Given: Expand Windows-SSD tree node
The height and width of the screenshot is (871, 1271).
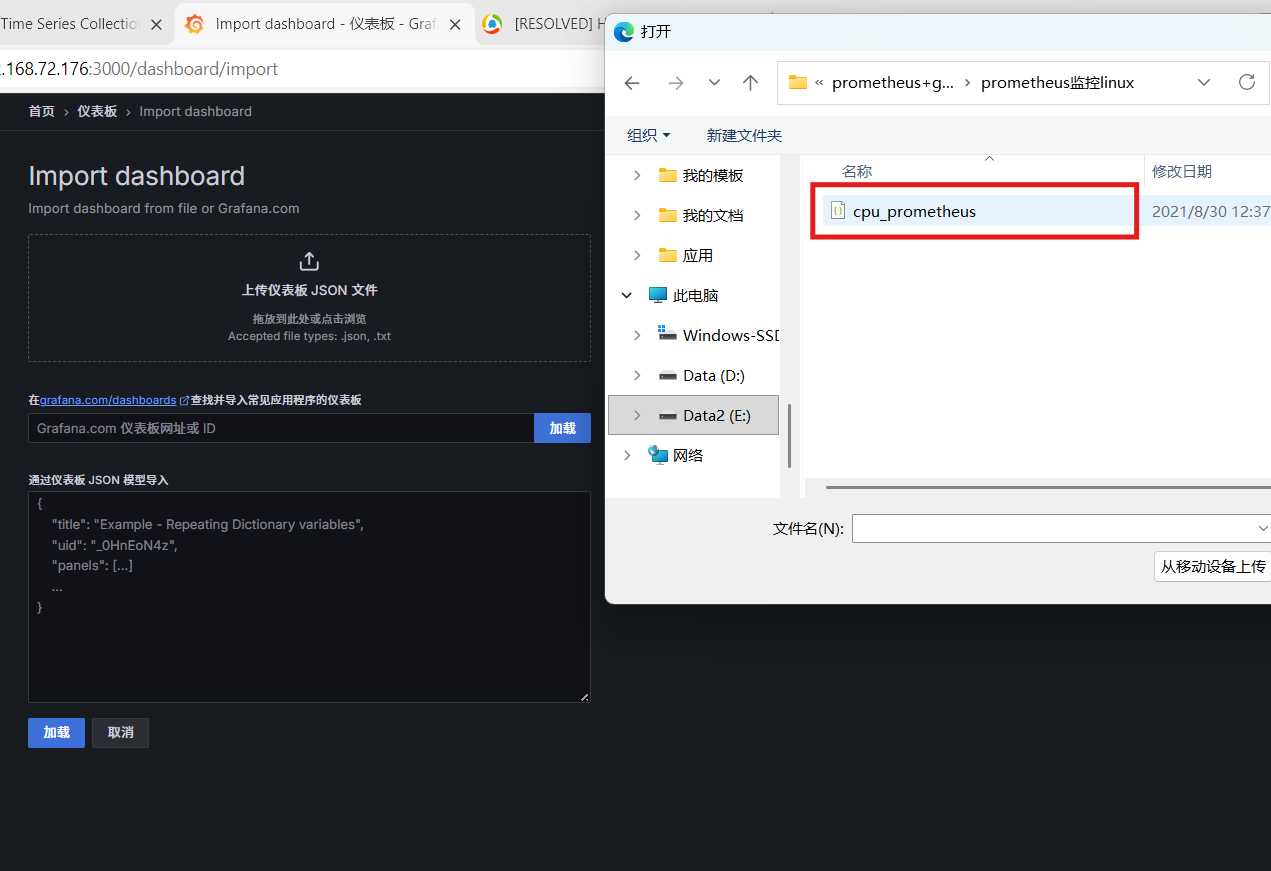Looking at the screenshot, I should click(637, 335).
